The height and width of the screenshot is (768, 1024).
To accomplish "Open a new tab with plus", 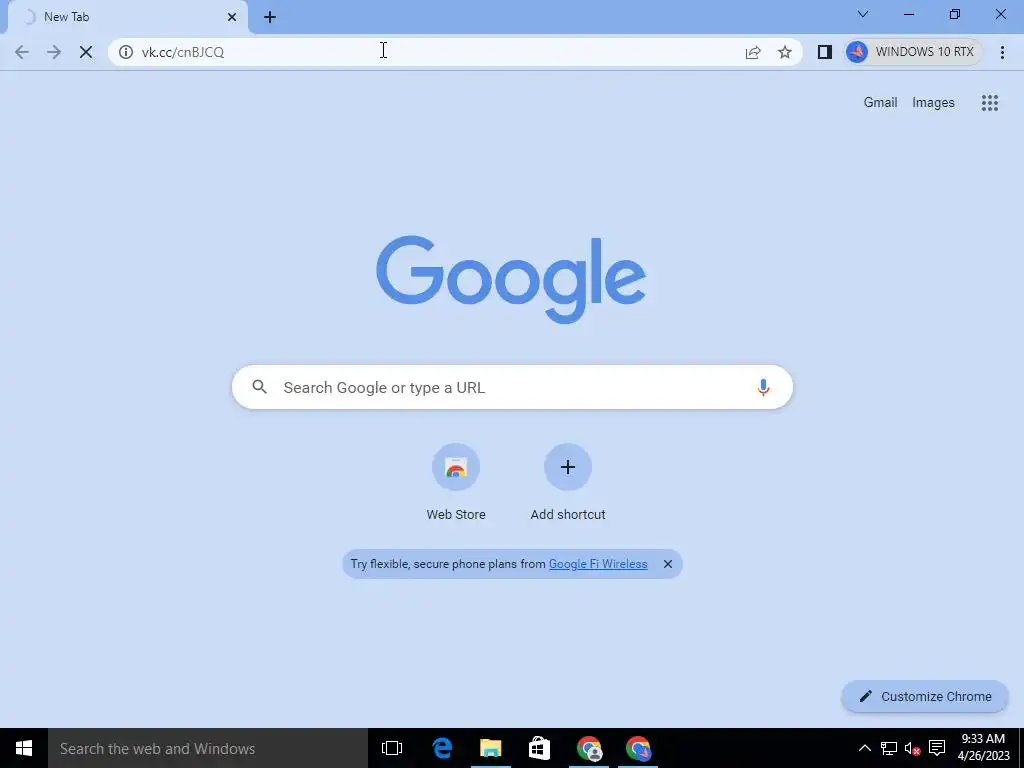I will 270,17.
